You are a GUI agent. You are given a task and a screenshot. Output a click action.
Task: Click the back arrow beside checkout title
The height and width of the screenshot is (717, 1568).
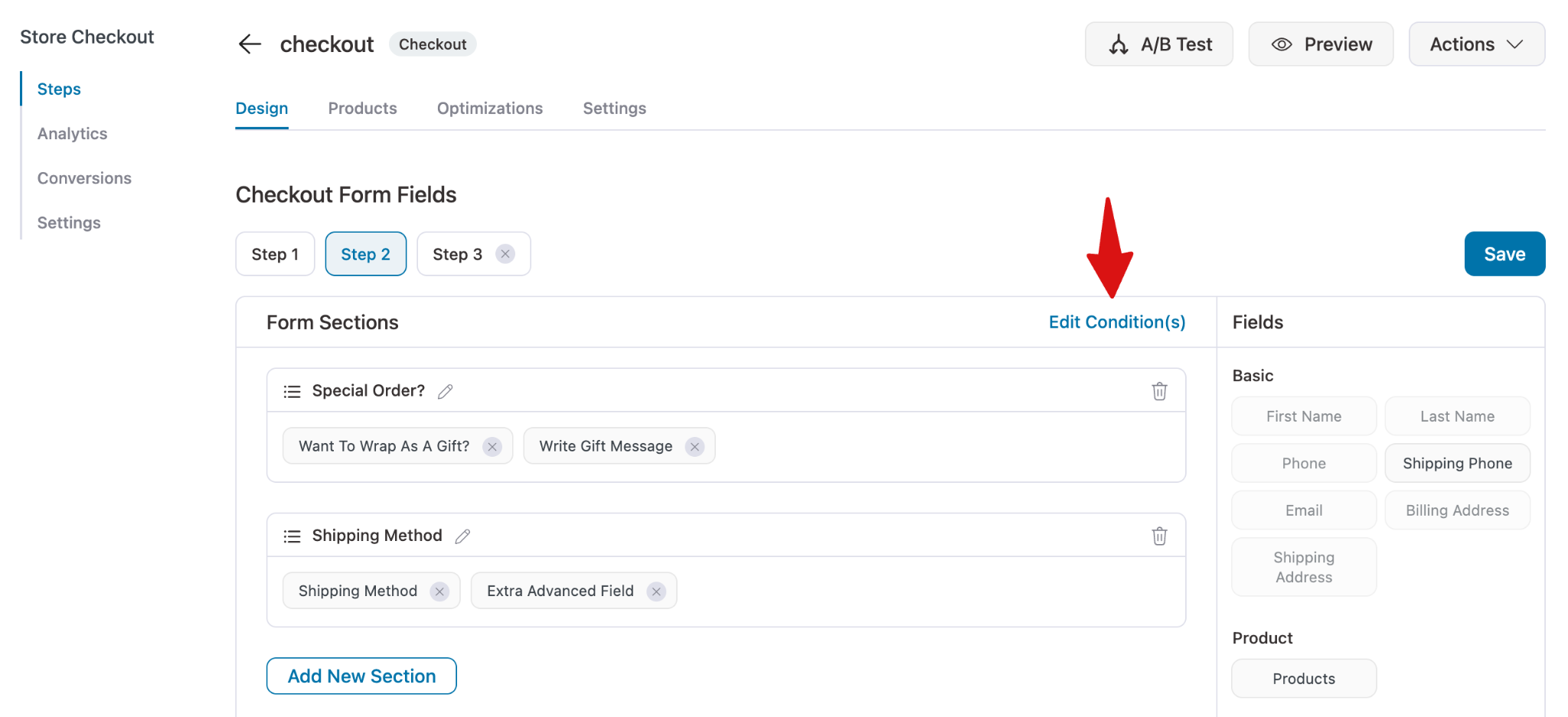[250, 44]
